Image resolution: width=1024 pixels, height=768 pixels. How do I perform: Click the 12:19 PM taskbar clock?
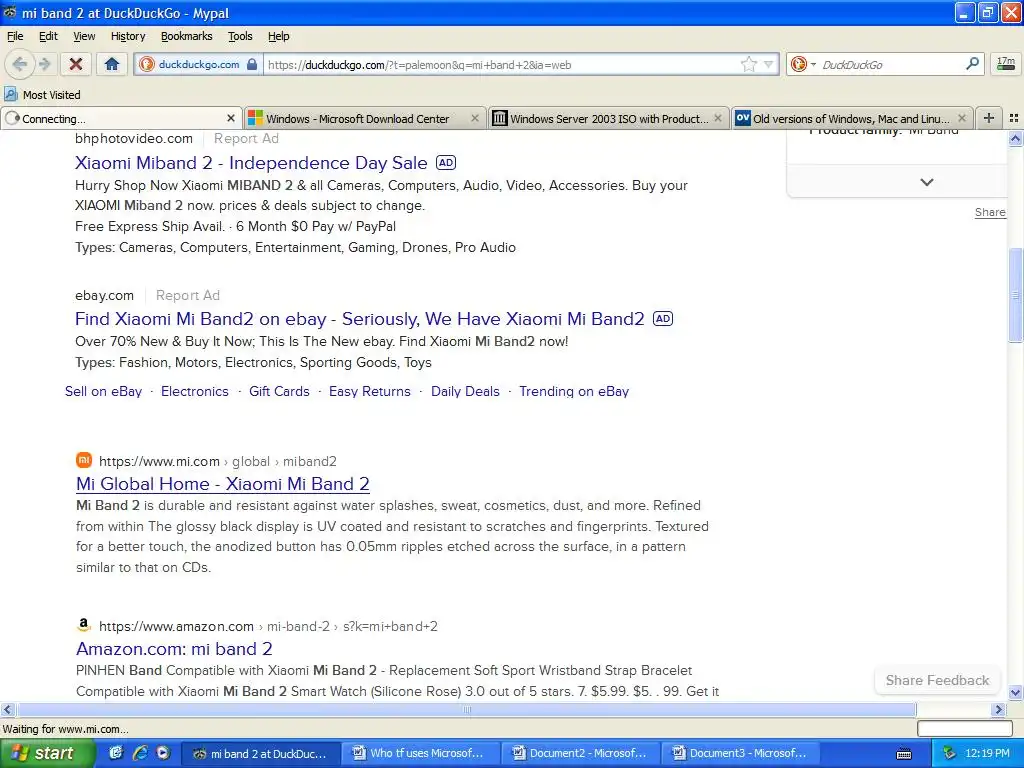(987, 753)
